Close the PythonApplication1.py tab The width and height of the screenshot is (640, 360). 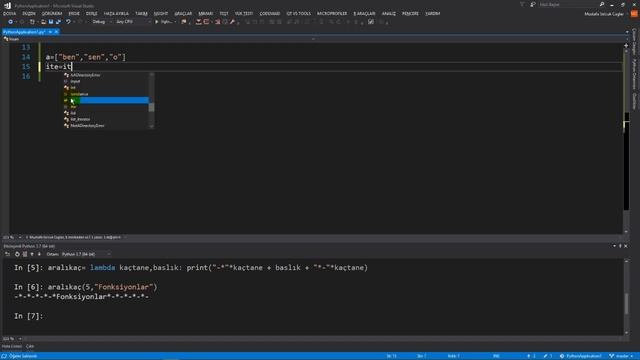[56, 32]
